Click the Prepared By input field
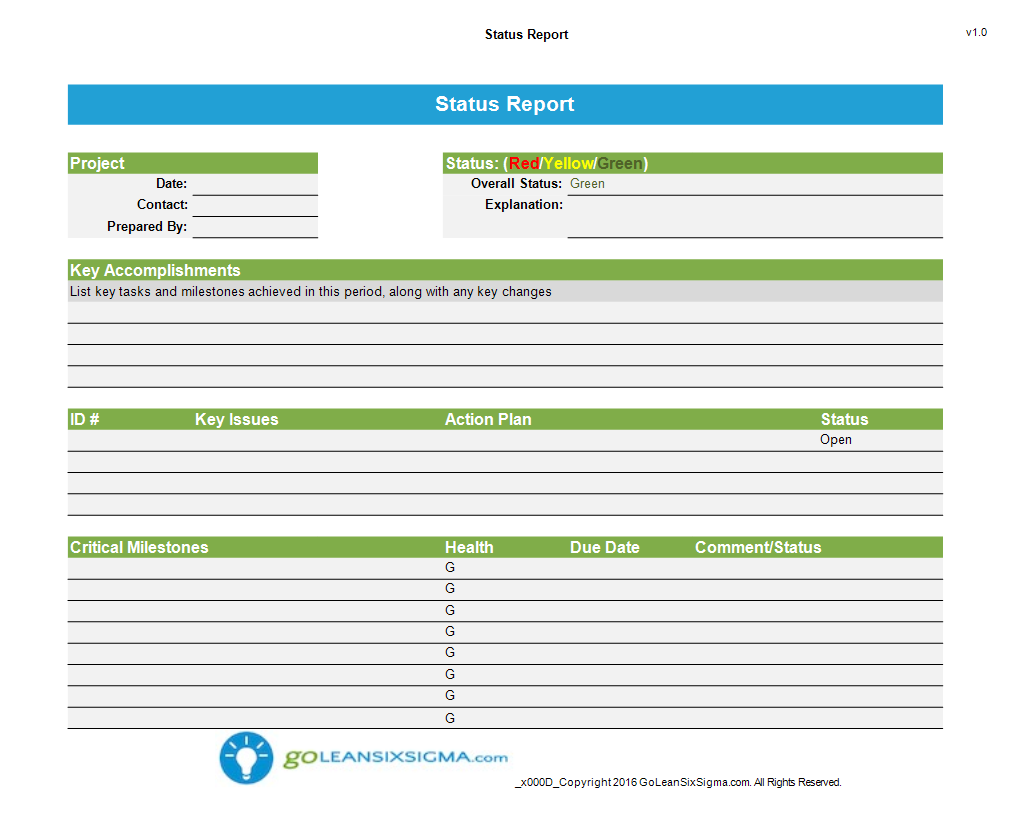Screen dimensions: 1011x813 pos(255,227)
